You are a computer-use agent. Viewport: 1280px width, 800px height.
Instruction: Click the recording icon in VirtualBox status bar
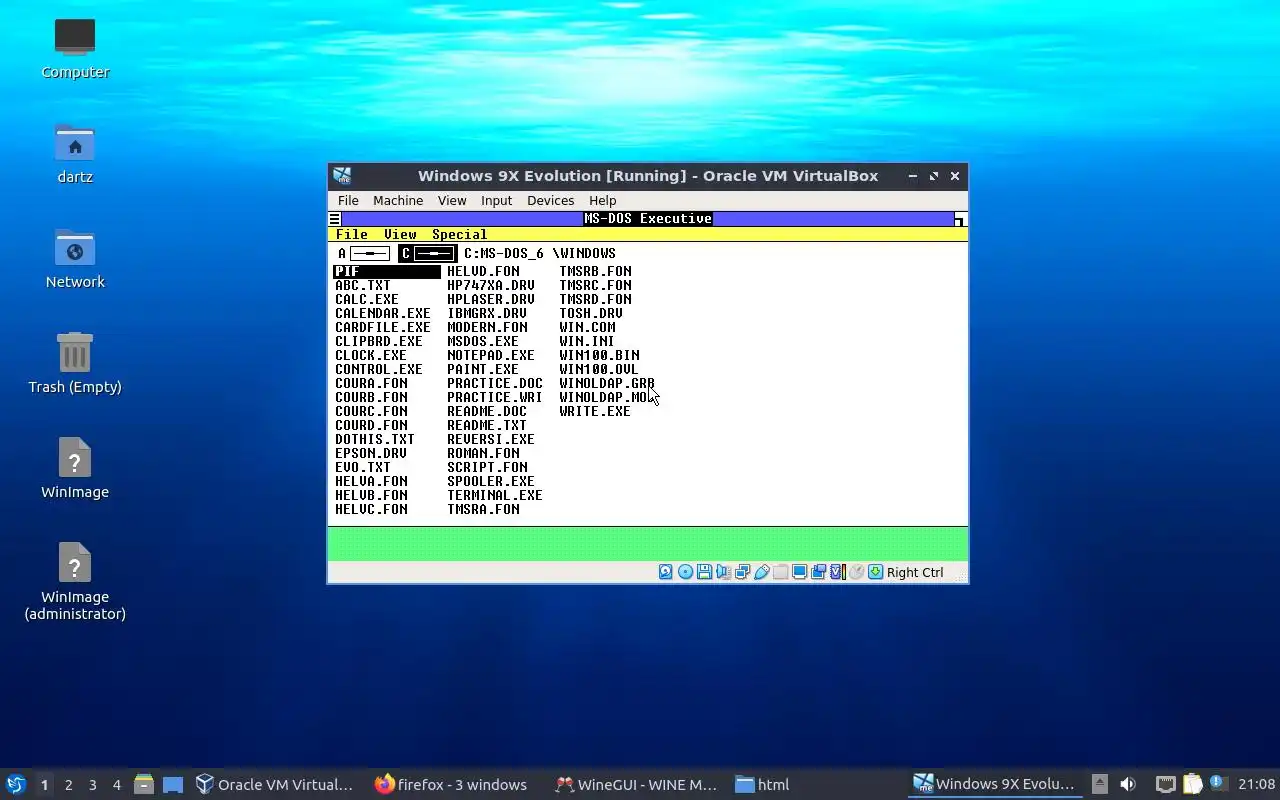coord(819,572)
